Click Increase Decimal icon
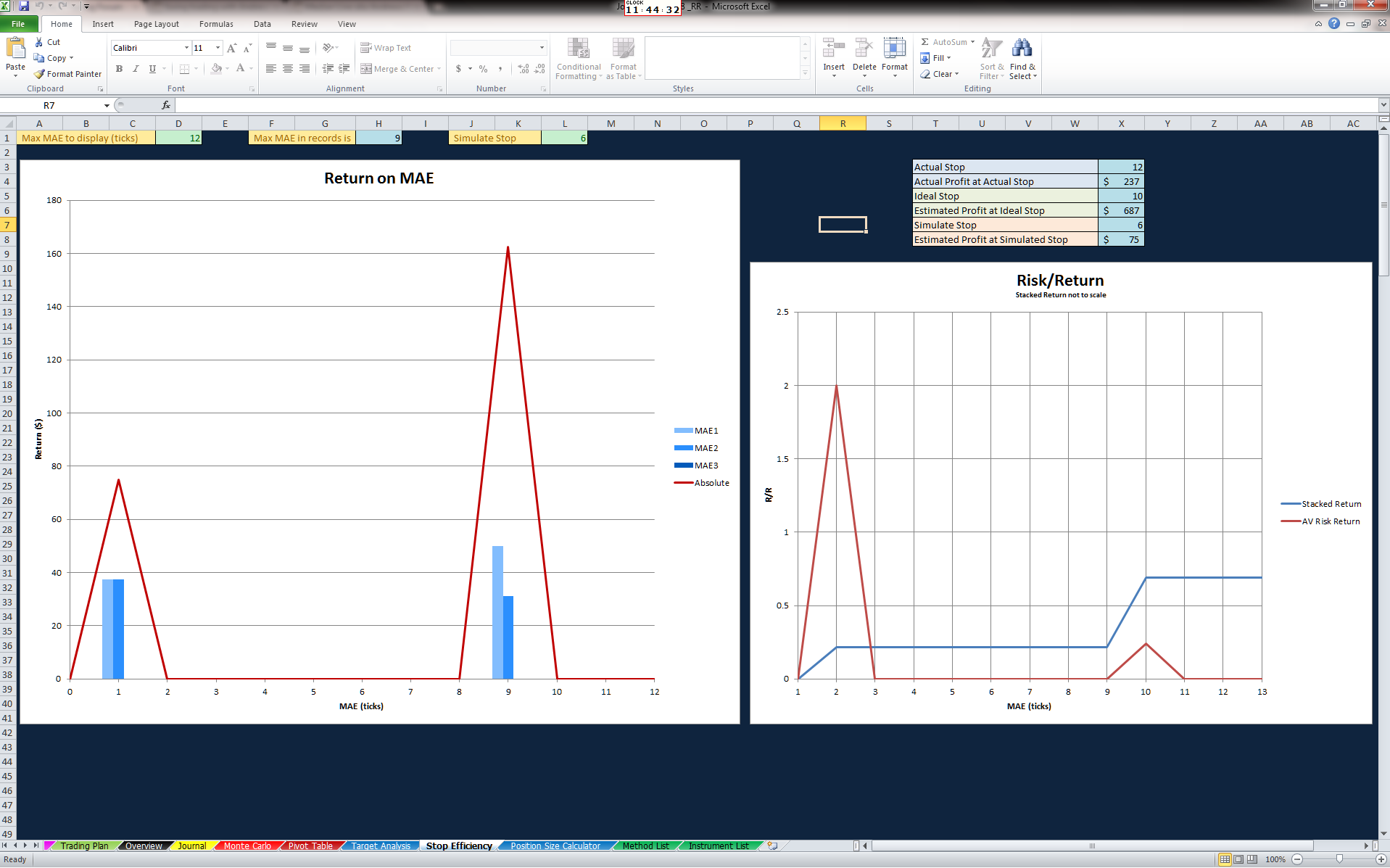 click(x=524, y=69)
